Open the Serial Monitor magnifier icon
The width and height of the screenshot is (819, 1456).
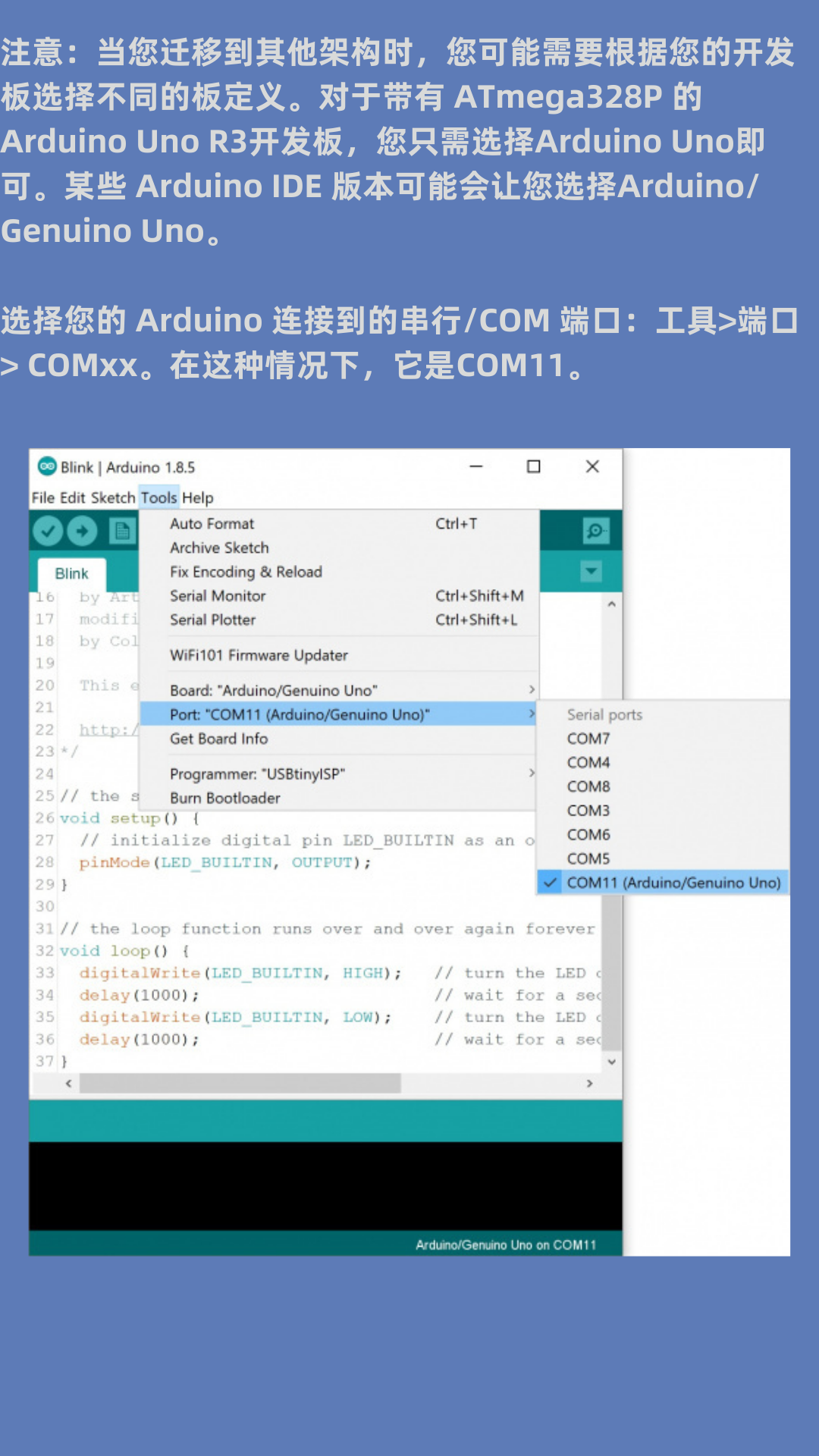point(596,531)
